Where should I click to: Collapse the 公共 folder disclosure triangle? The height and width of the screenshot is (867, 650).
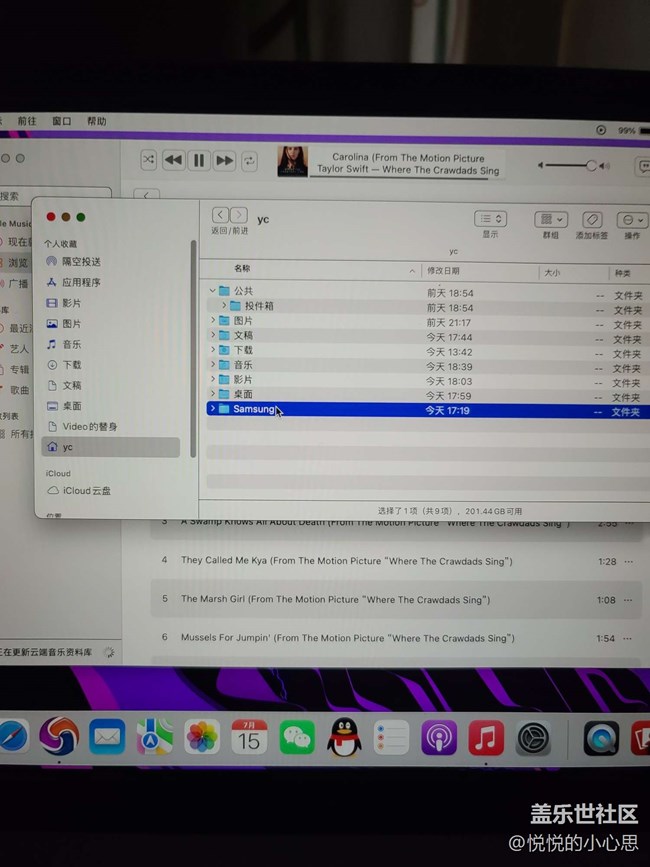(212, 292)
